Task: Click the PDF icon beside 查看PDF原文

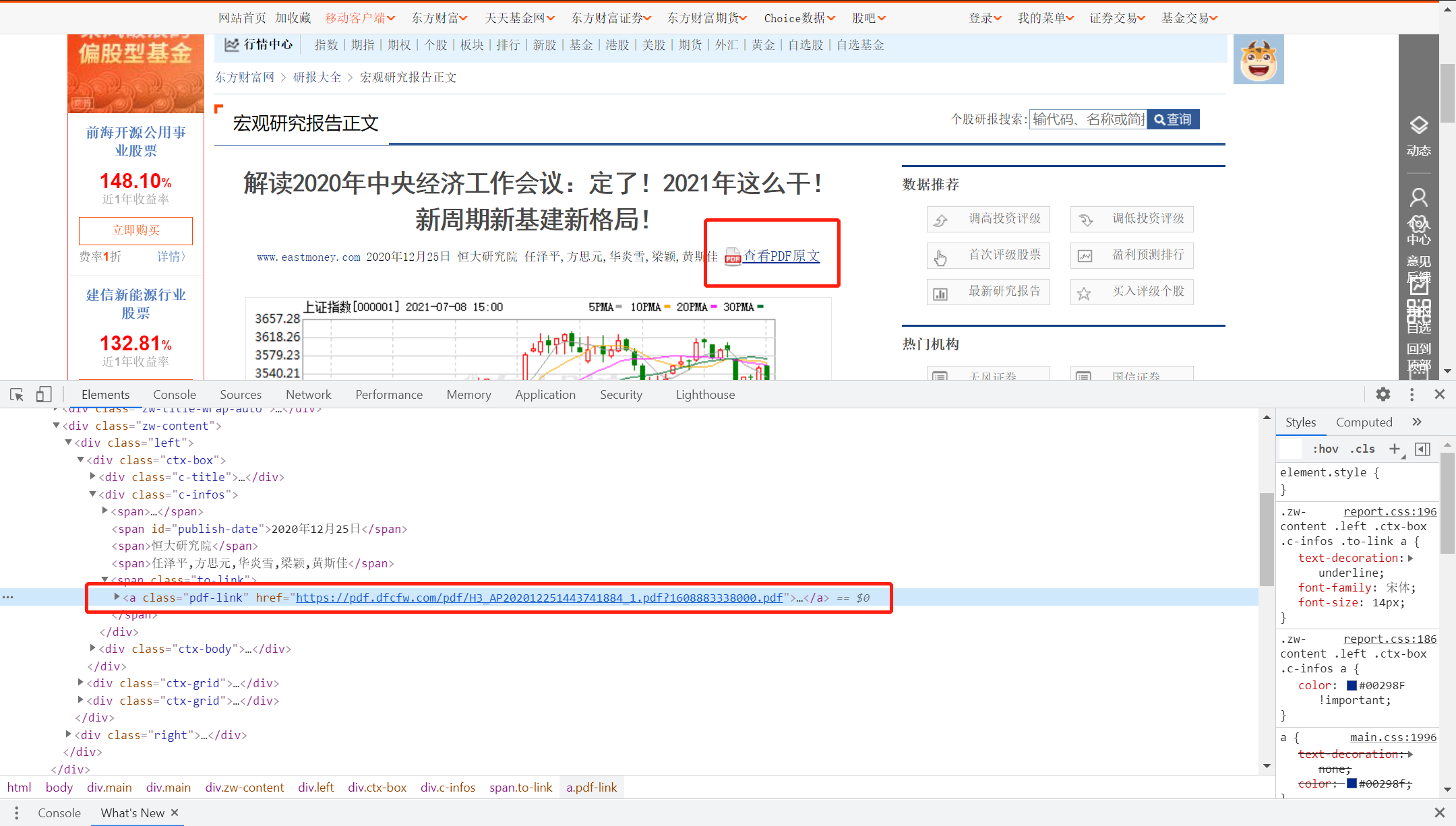Action: coord(733,257)
